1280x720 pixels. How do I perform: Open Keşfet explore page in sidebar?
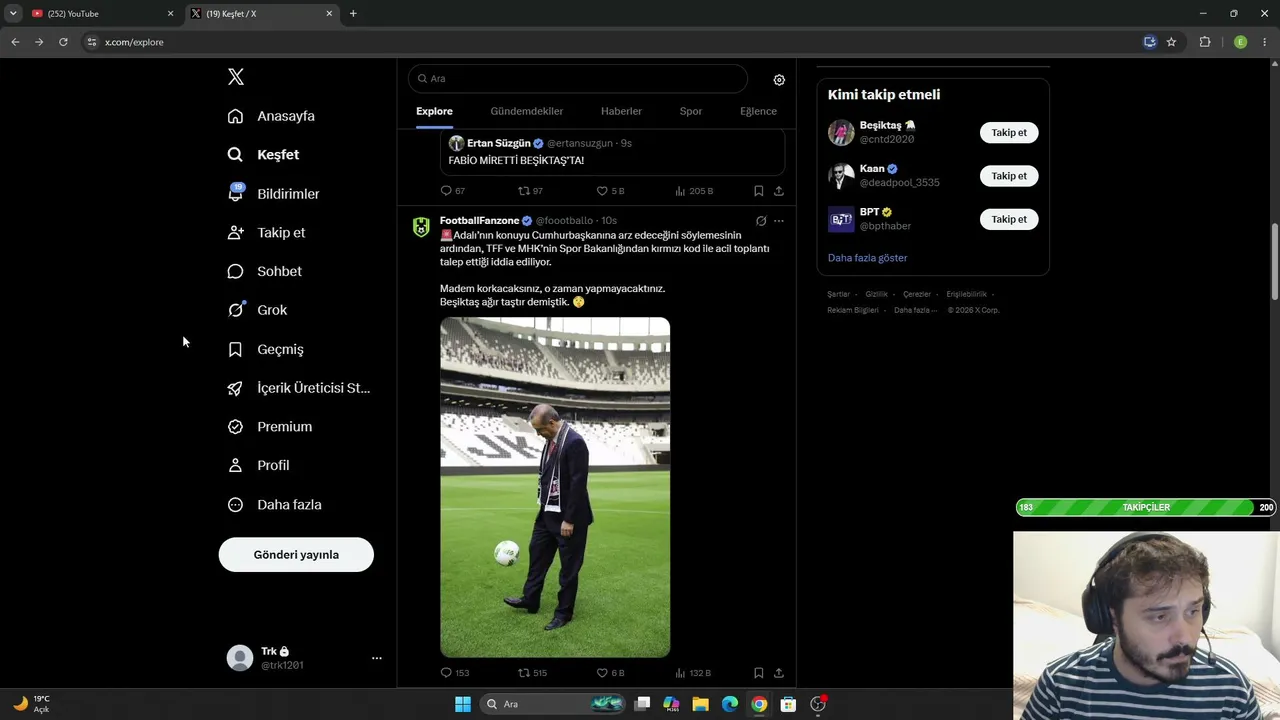click(x=263, y=155)
